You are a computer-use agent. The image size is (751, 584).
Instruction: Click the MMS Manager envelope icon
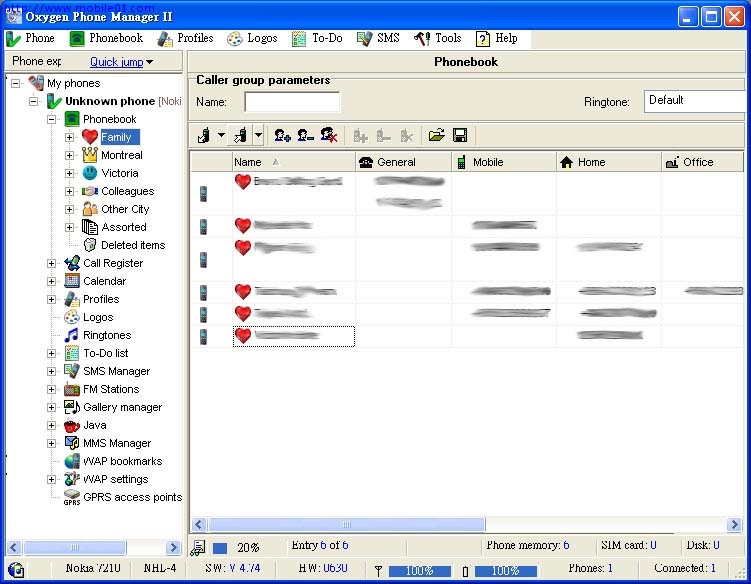pos(71,443)
